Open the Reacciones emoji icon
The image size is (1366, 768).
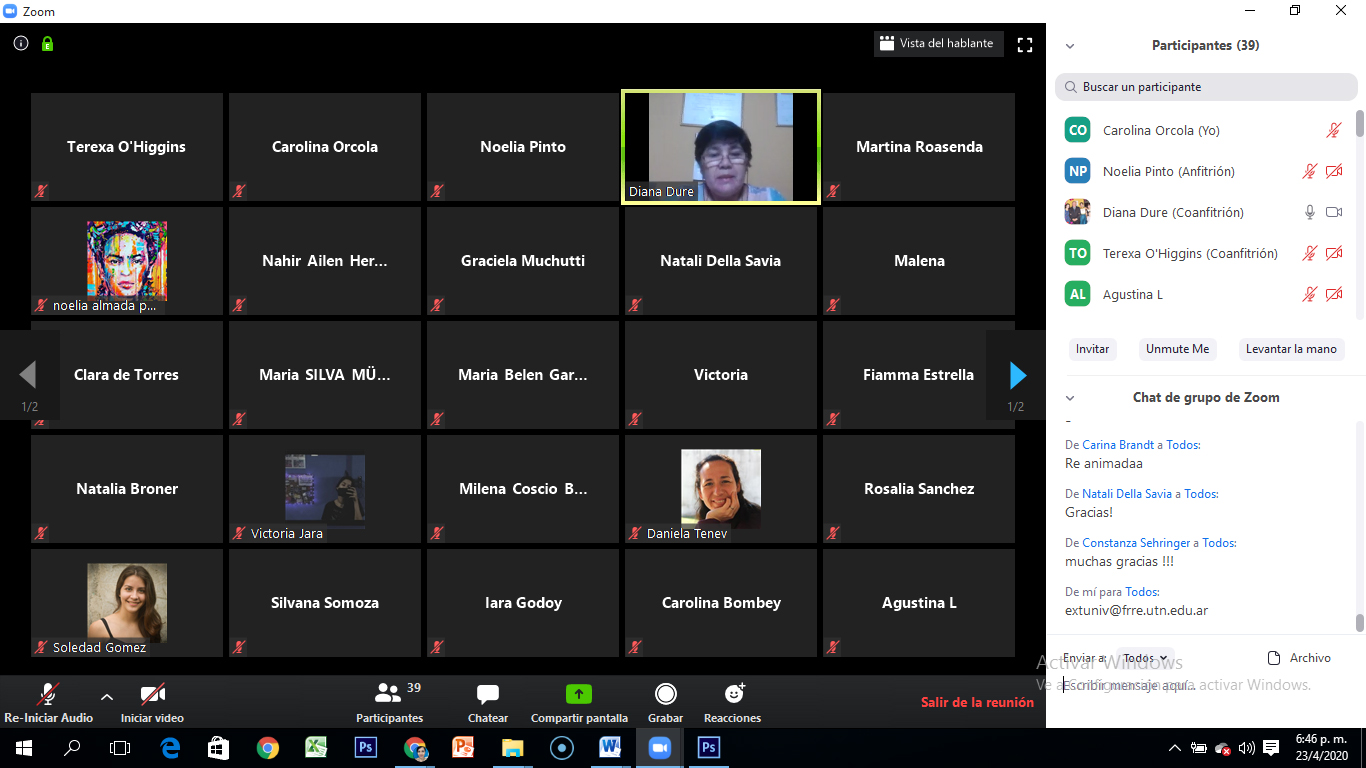coord(733,694)
